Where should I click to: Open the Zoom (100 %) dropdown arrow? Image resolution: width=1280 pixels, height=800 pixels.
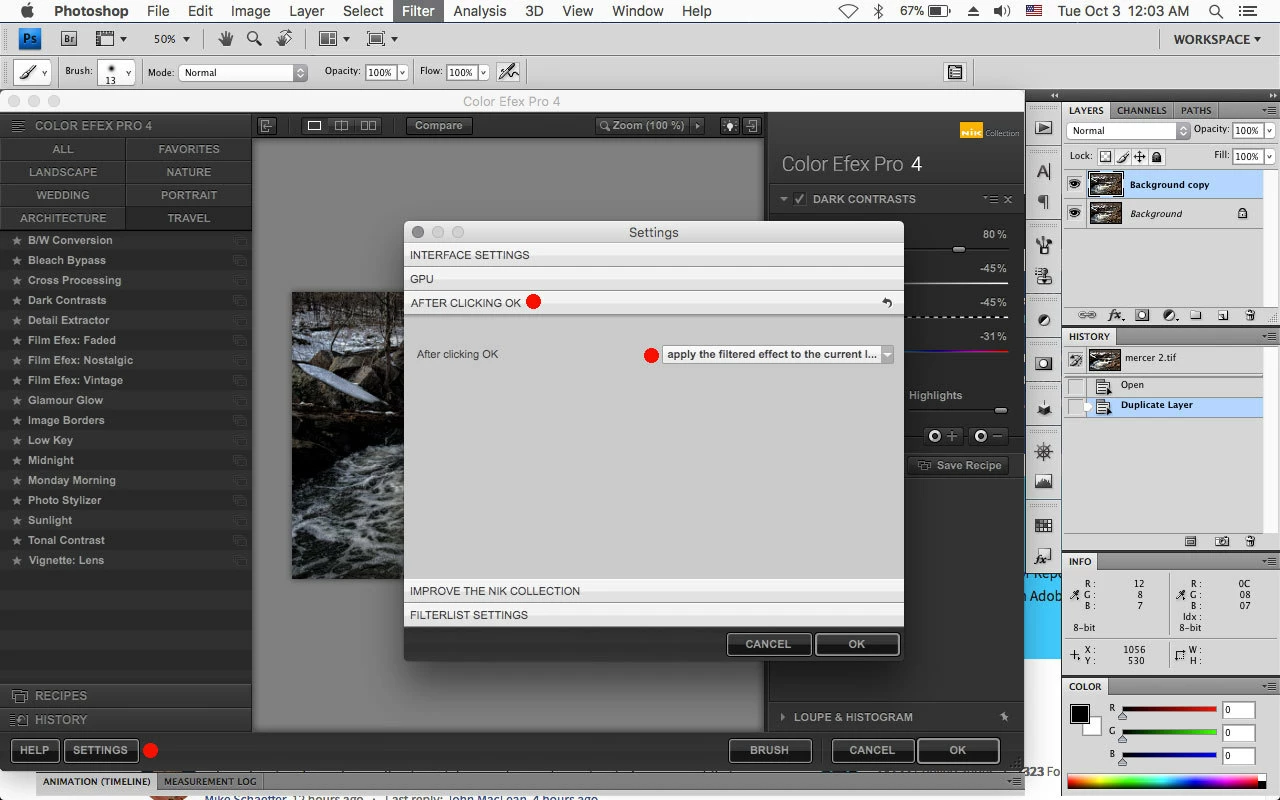point(697,126)
